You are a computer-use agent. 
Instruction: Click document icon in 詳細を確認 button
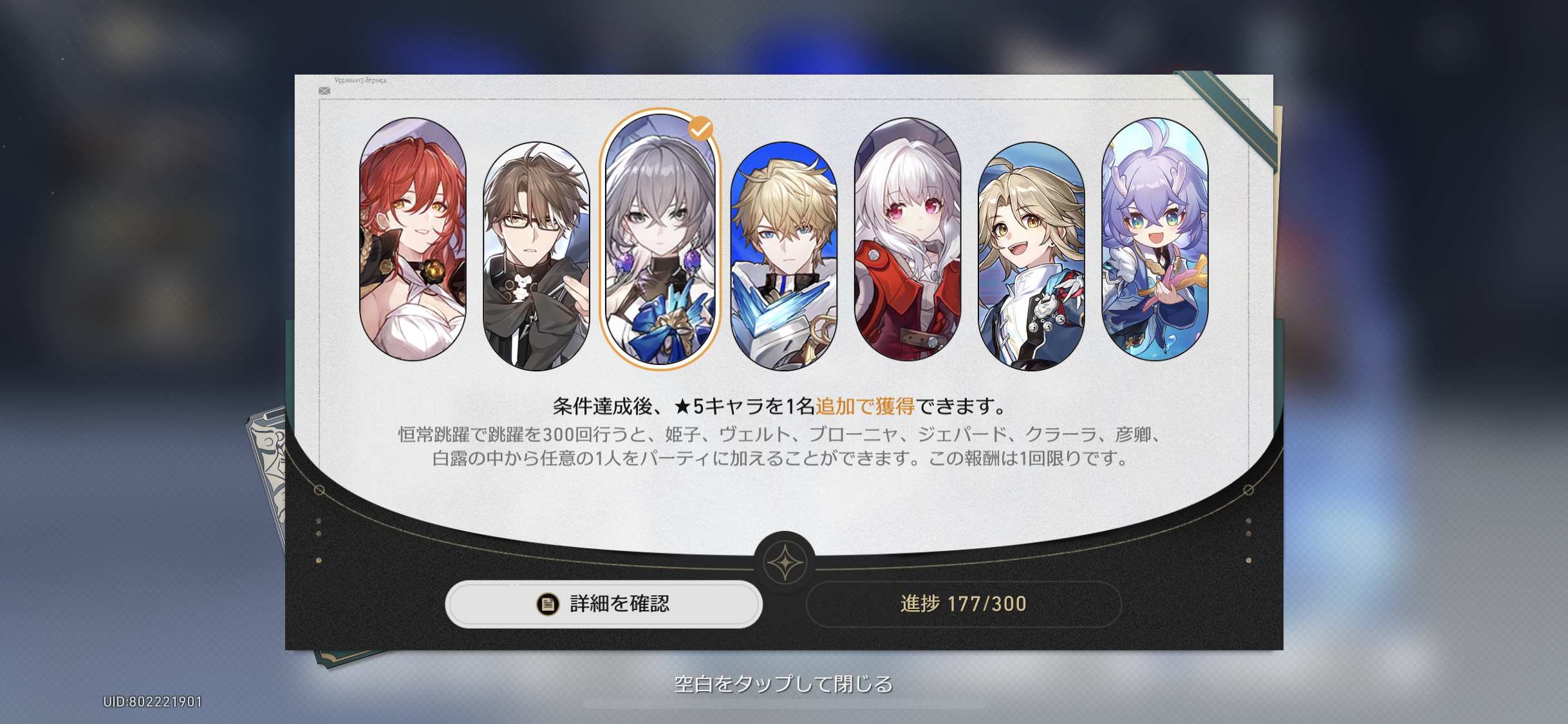point(548,604)
